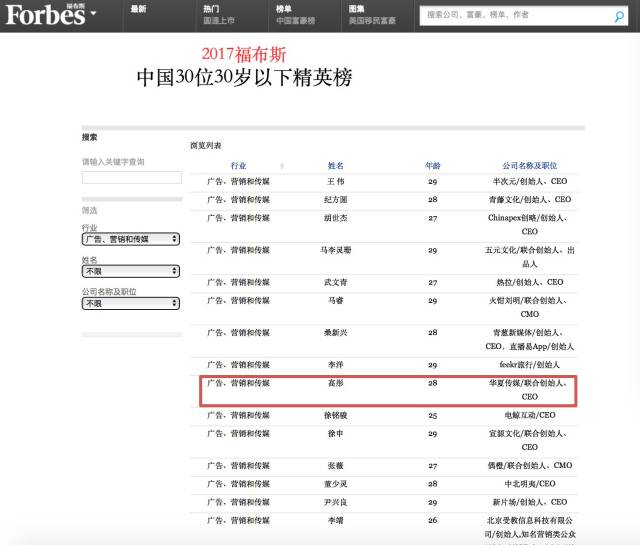Click the search magnifier icon in header

619,16
